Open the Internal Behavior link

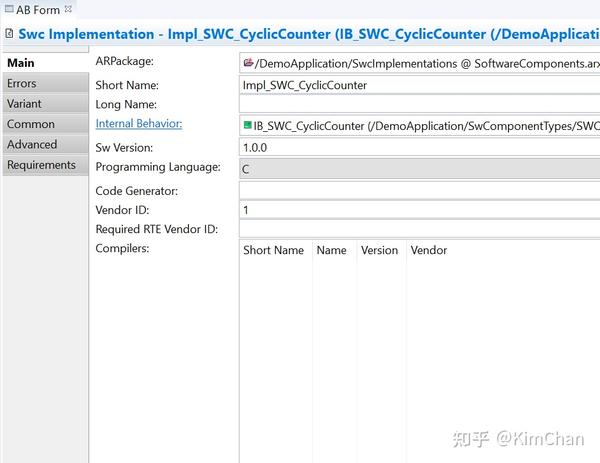point(139,124)
